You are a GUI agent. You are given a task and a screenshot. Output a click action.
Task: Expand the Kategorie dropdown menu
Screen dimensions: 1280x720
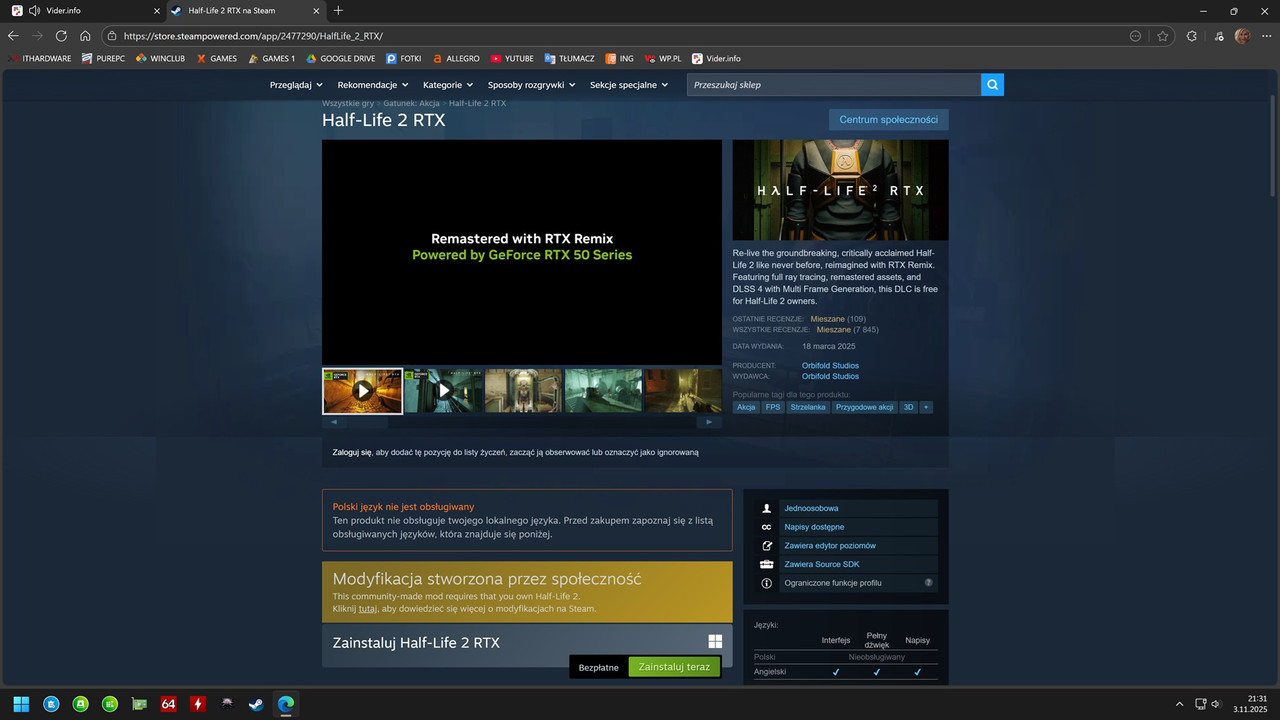(x=447, y=85)
